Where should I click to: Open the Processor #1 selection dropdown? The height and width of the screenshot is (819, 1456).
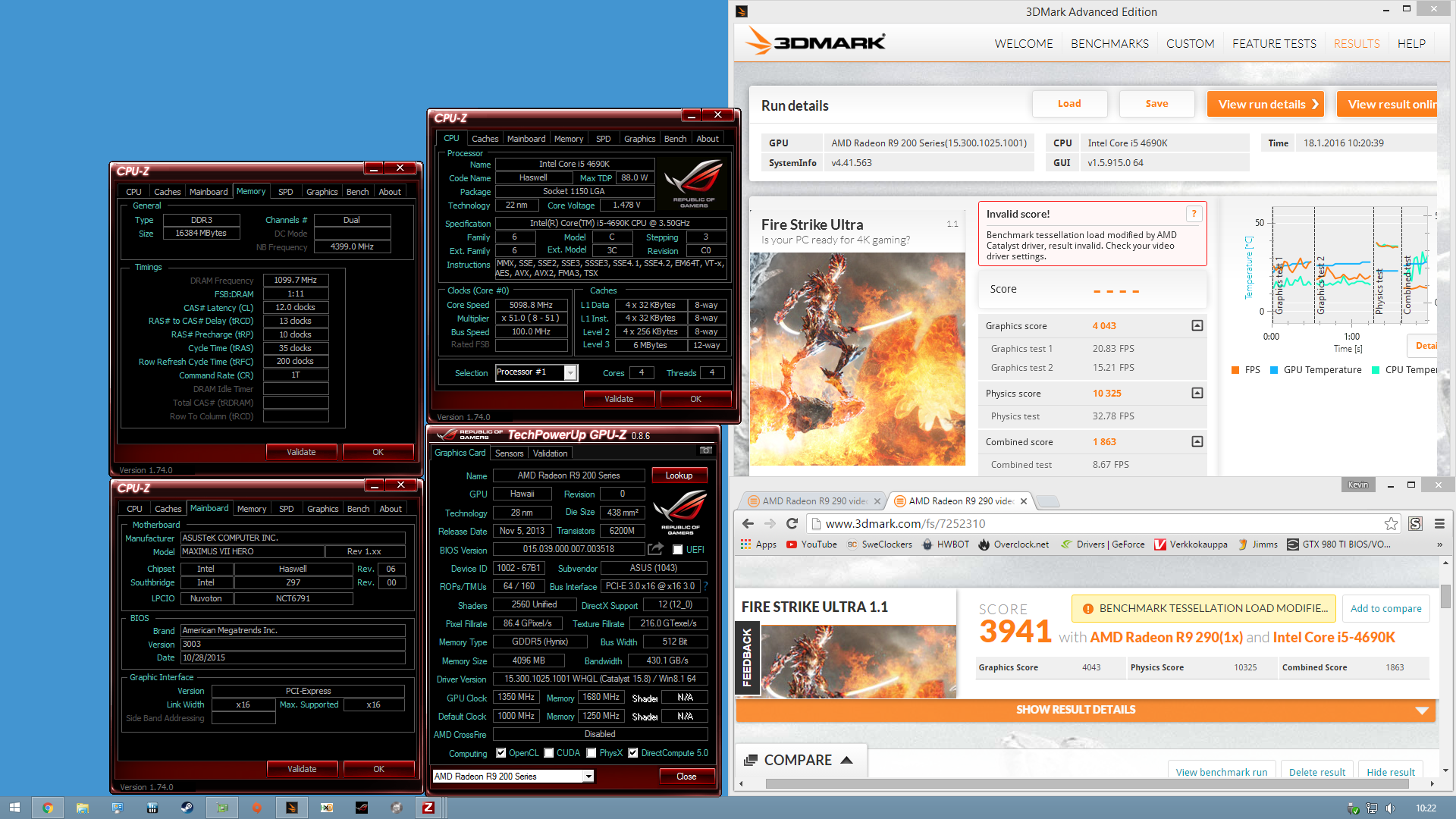(x=570, y=372)
